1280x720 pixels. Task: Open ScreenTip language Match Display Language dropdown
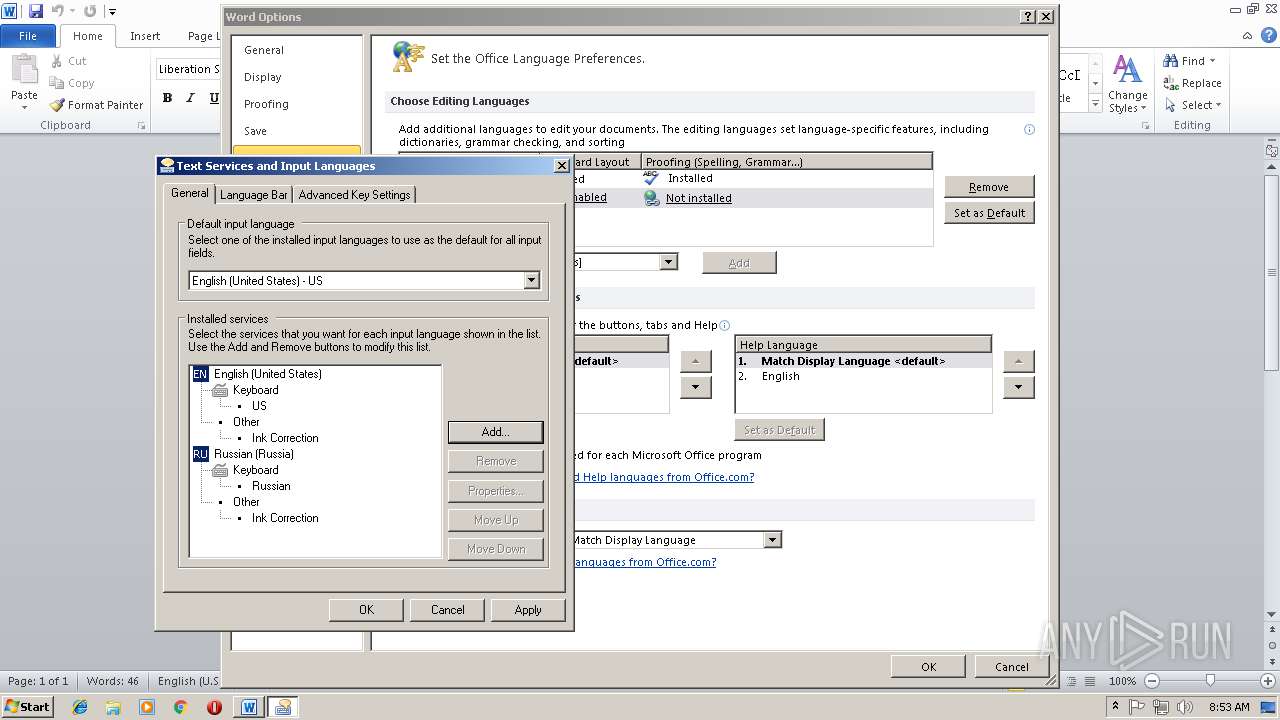click(x=772, y=540)
